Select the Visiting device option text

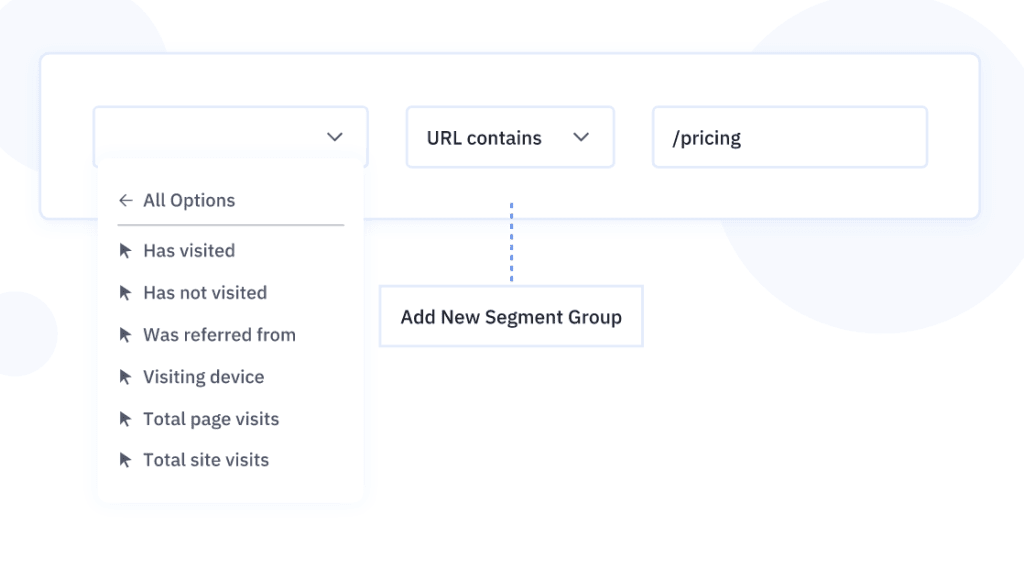[x=204, y=377]
